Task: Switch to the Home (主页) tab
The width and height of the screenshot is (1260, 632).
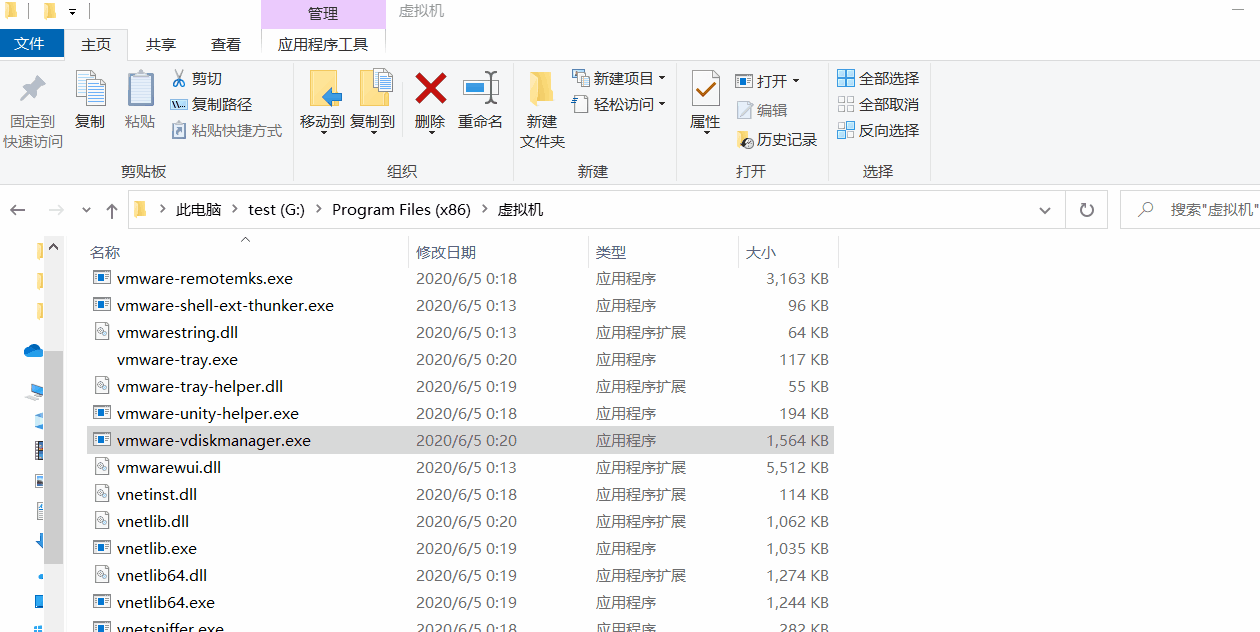Action: click(x=96, y=44)
